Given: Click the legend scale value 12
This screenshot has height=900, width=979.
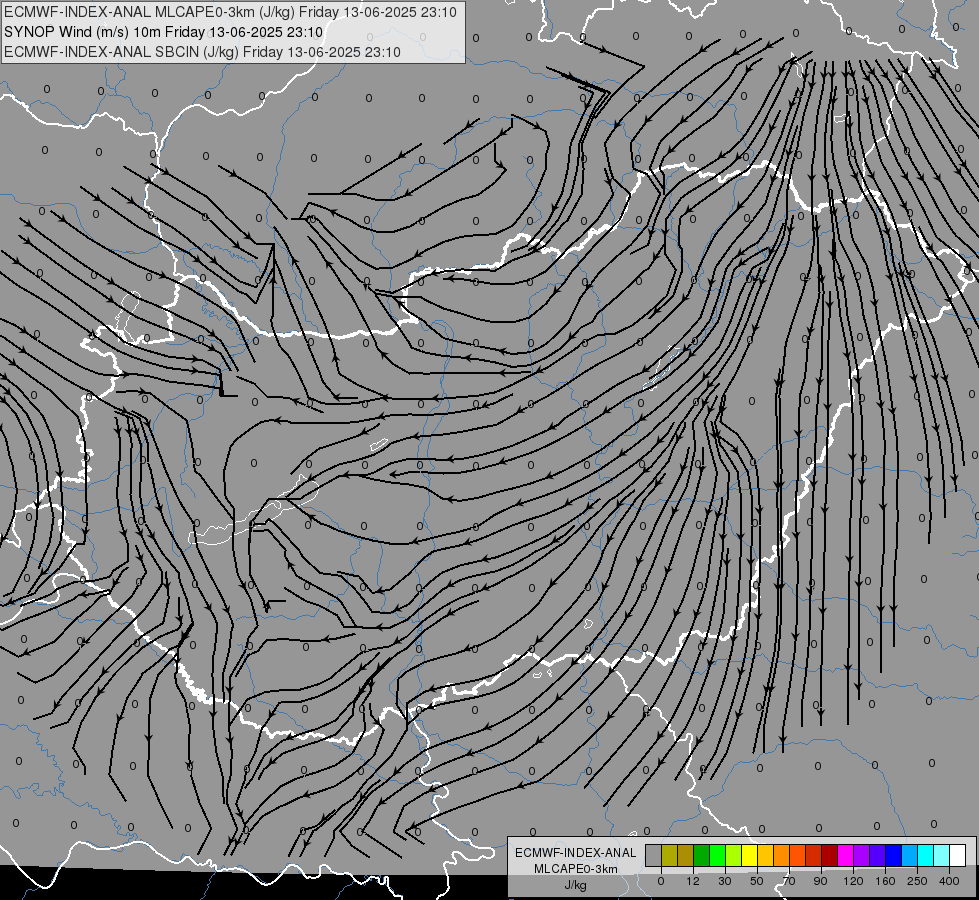Looking at the screenshot, I should (692, 881).
